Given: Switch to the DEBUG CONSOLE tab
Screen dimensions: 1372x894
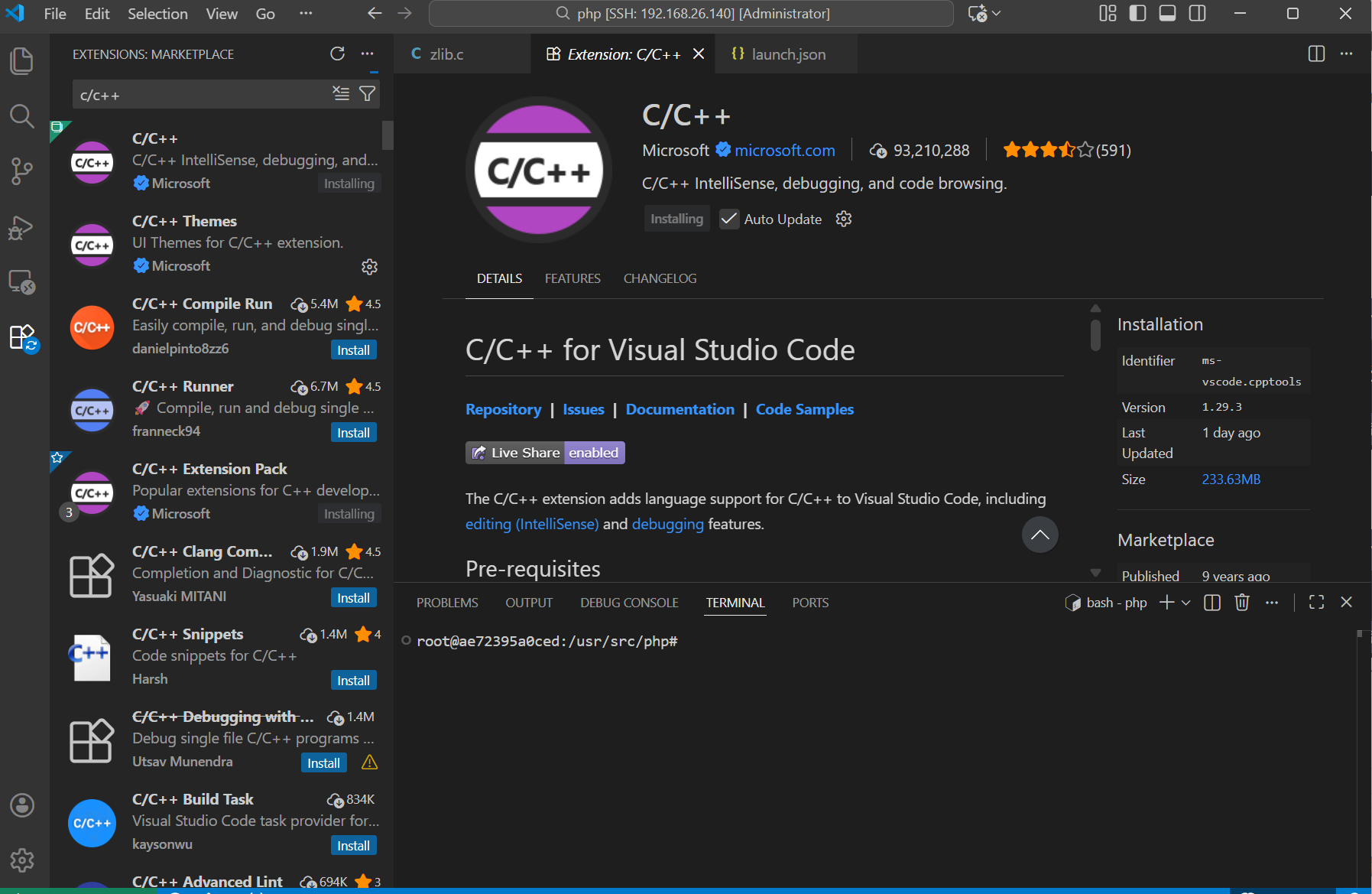Looking at the screenshot, I should [x=629, y=603].
